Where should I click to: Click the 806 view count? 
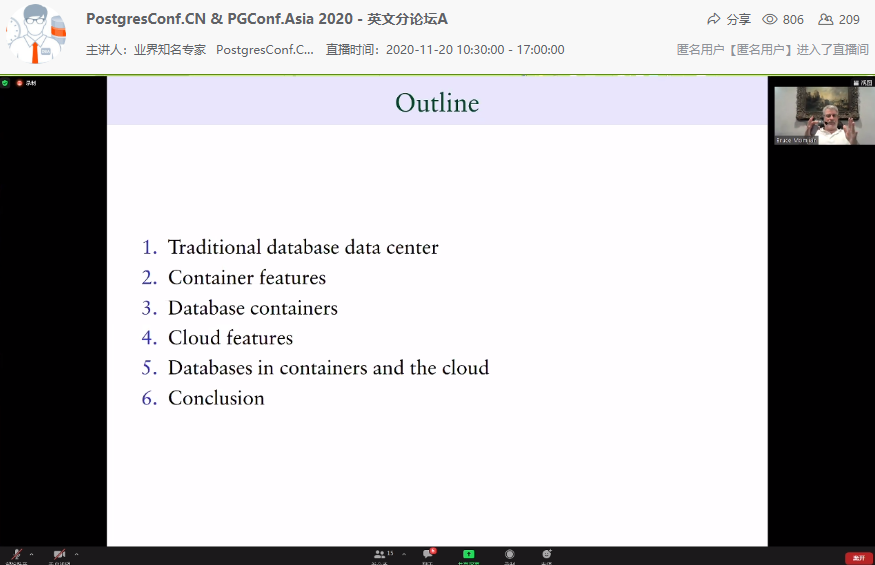[x=793, y=20]
